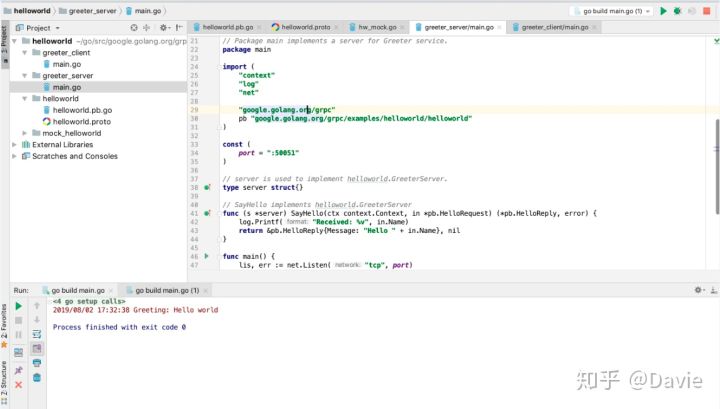Click the up-the-stack-trace arrow in Run panel
The image size is (720, 409).
[37, 305]
